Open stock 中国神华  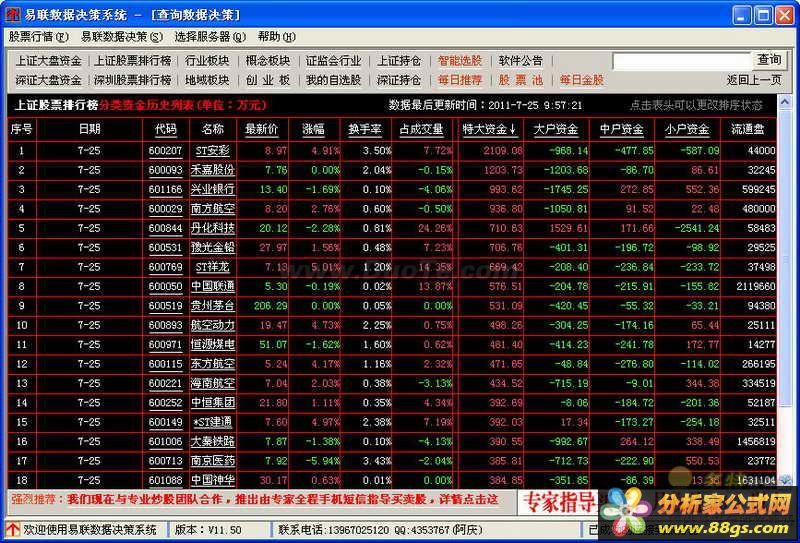click(x=213, y=480)
